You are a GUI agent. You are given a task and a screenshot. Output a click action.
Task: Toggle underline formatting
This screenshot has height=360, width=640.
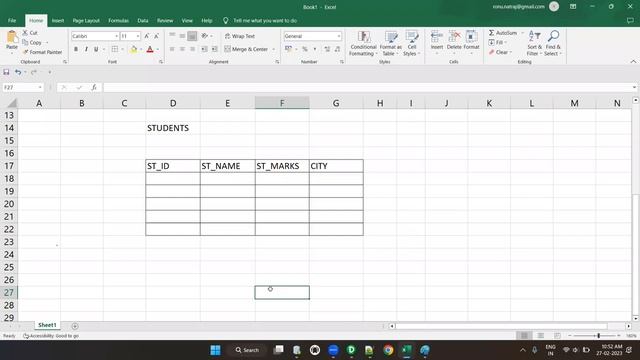96,49
